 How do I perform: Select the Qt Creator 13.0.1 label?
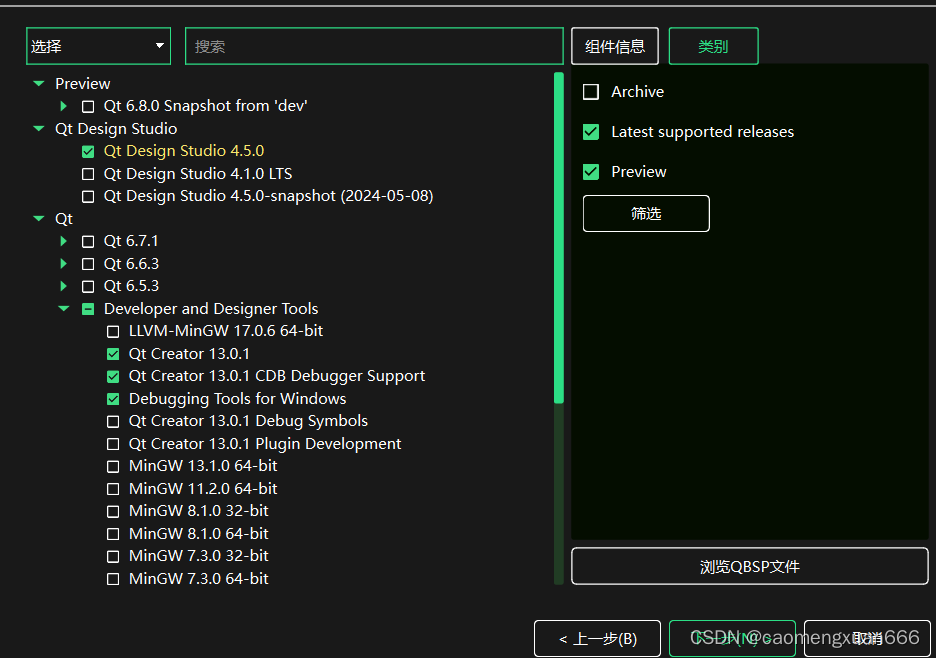(189, 353)
